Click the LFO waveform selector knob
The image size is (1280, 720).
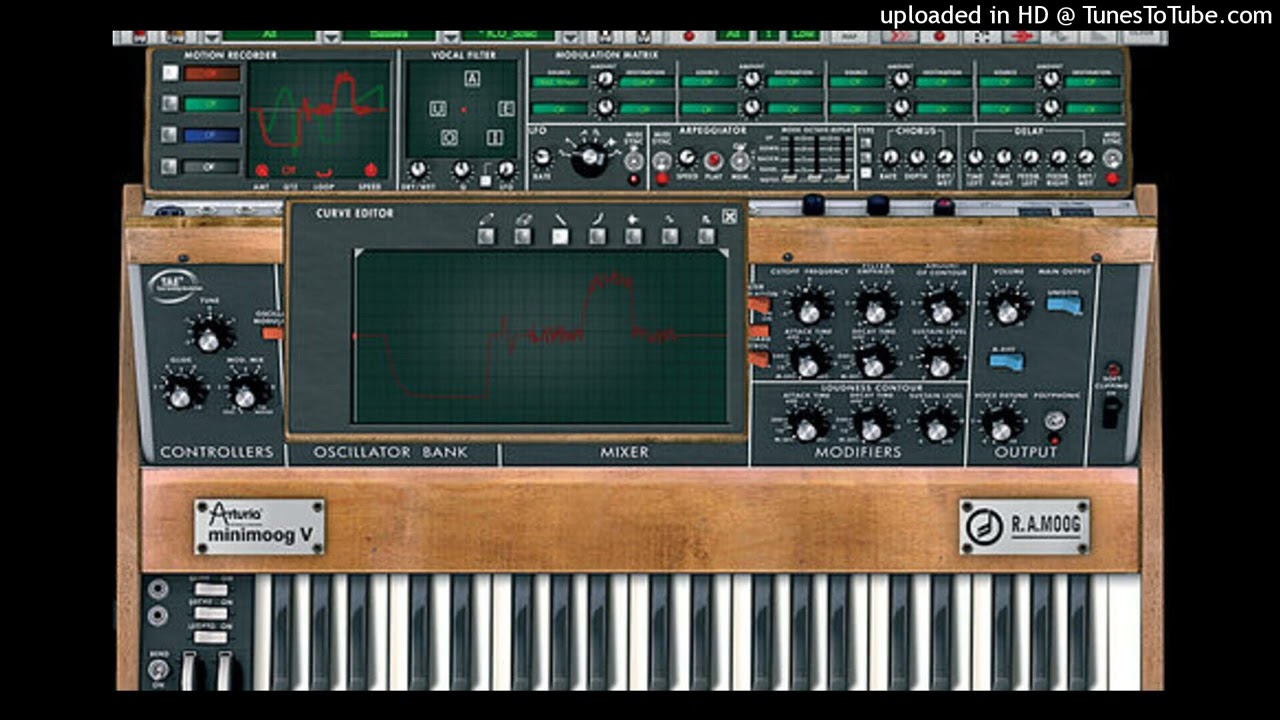pos(590,155)
